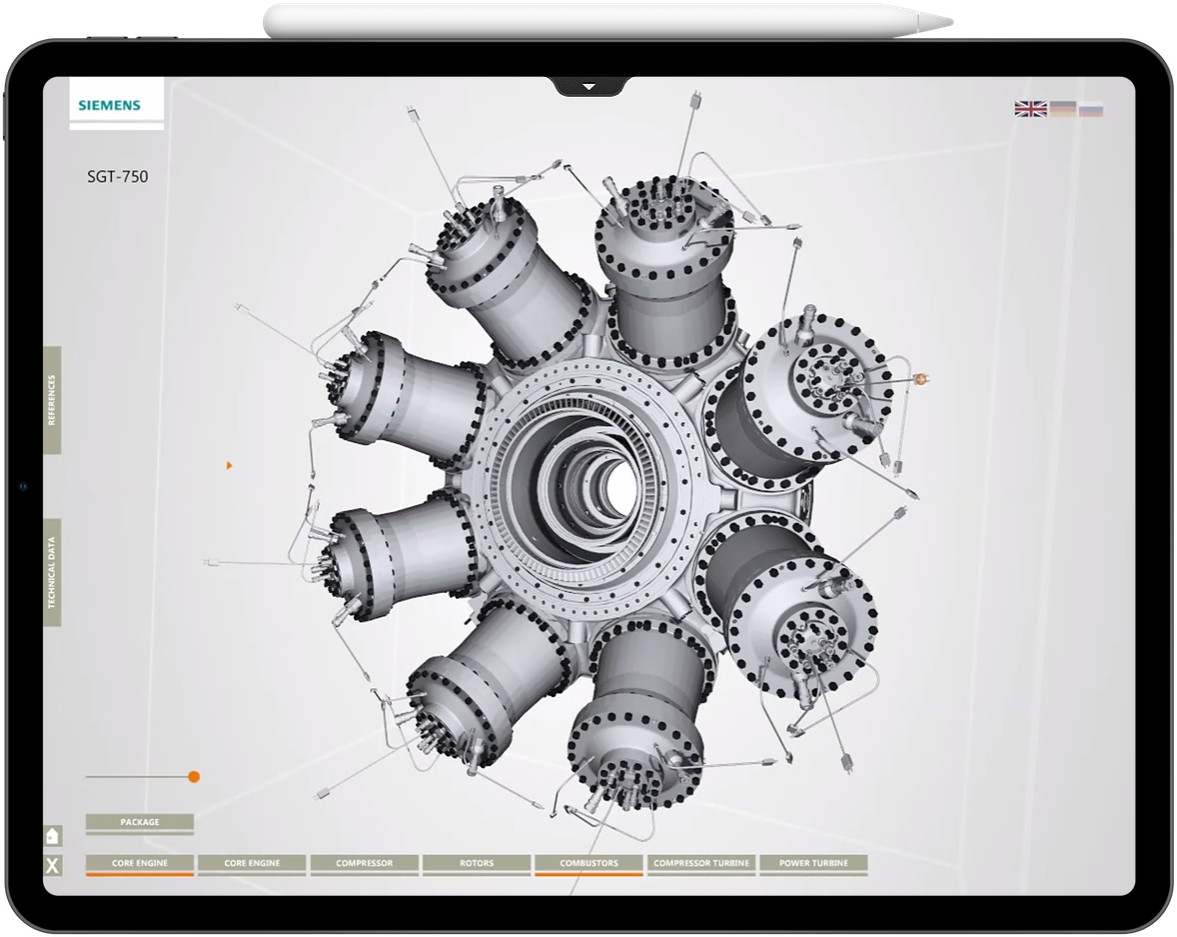
Task: Click the orange arrow marker beside the engine
Action: 229,464
